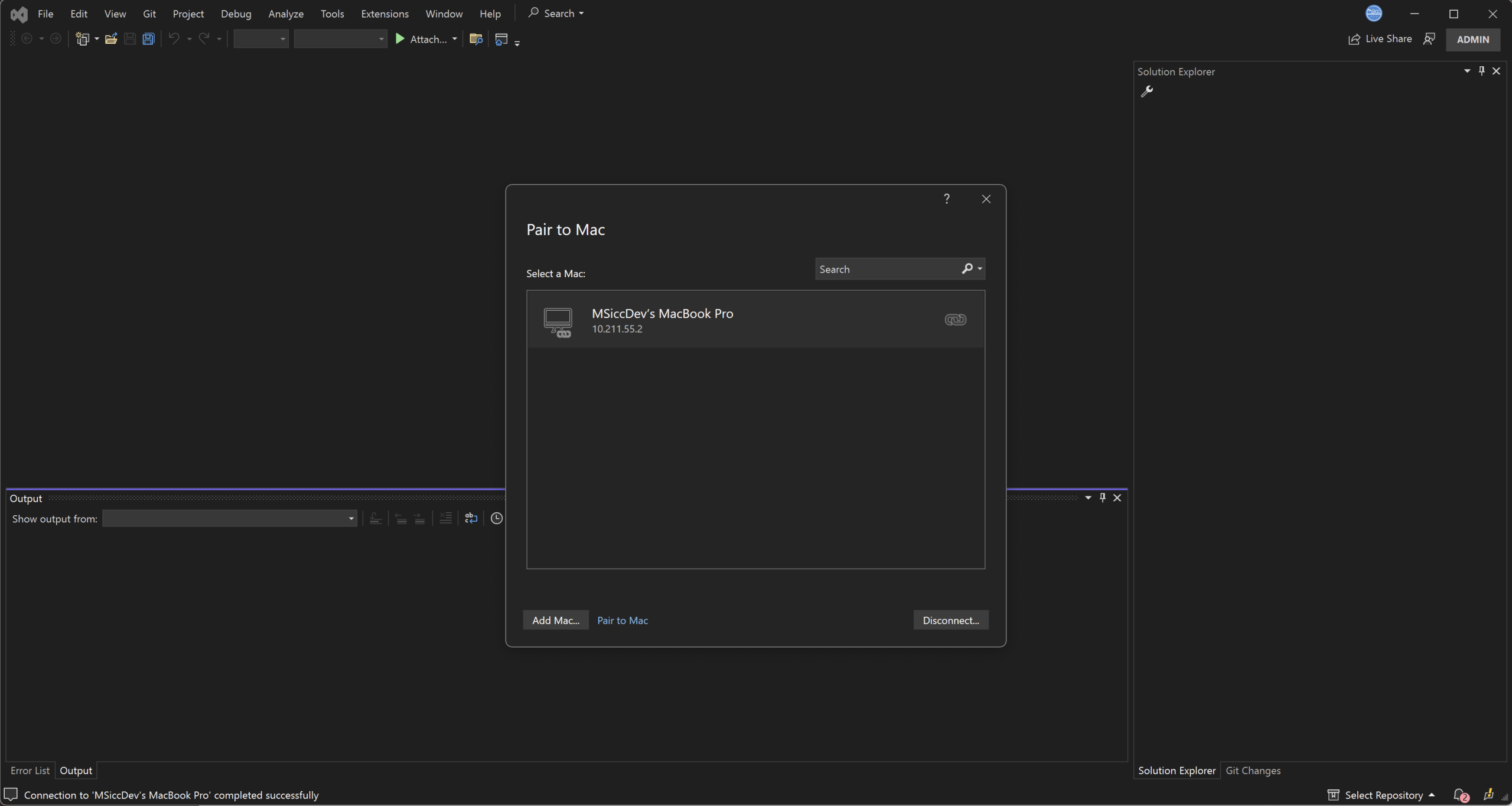Open the Tools menu

(332, 14)
